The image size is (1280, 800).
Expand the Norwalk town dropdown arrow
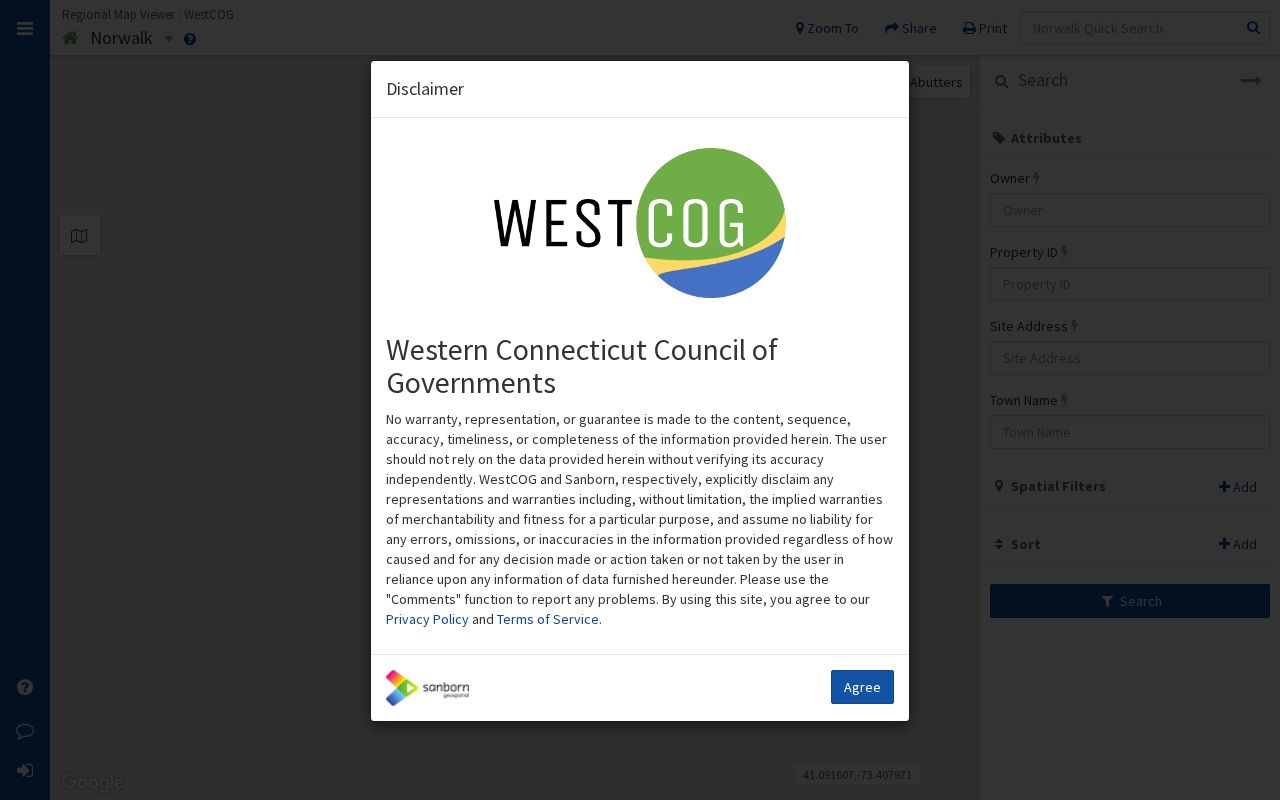pos(169,39)
